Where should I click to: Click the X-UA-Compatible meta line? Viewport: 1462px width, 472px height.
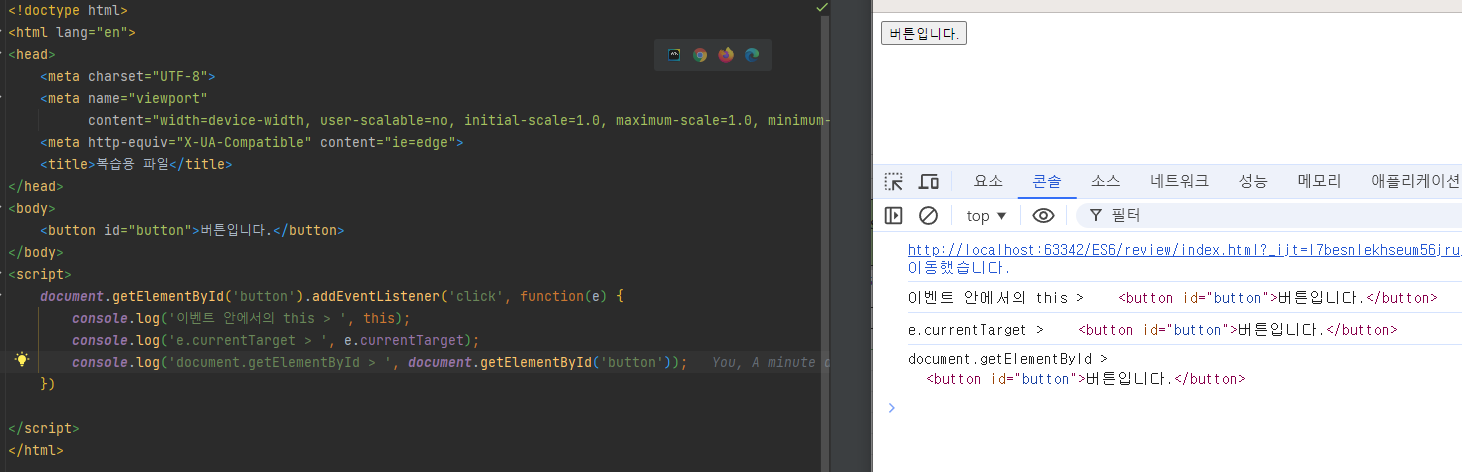tap(251, 142)
